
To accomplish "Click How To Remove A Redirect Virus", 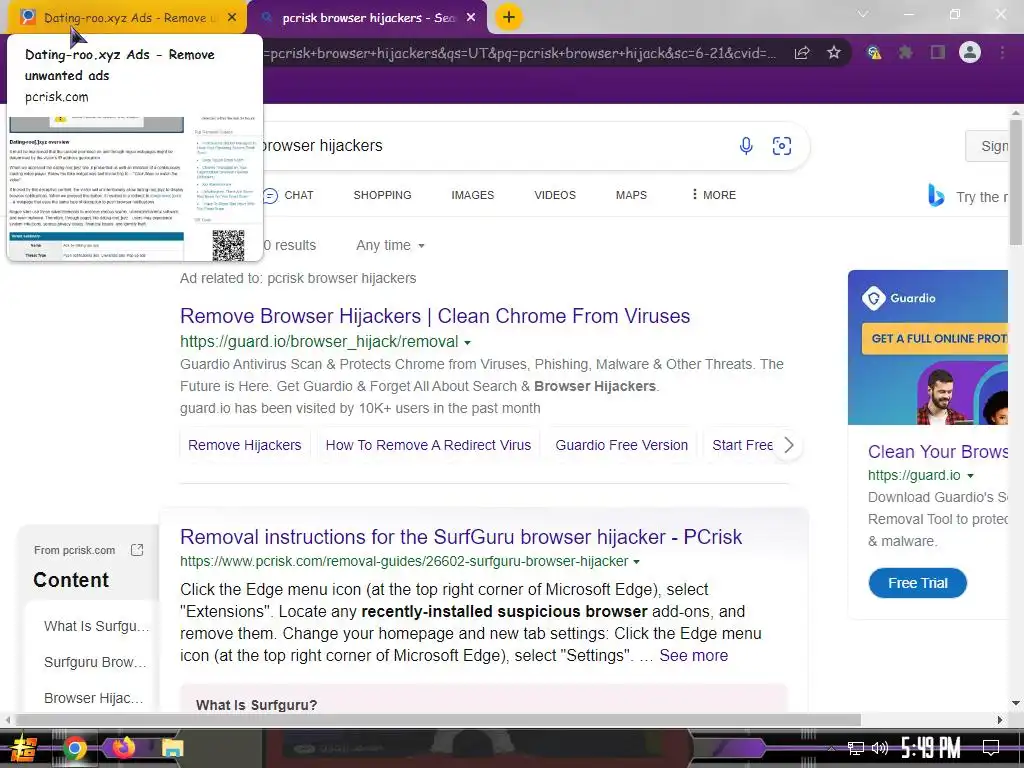I will [428, 445].
